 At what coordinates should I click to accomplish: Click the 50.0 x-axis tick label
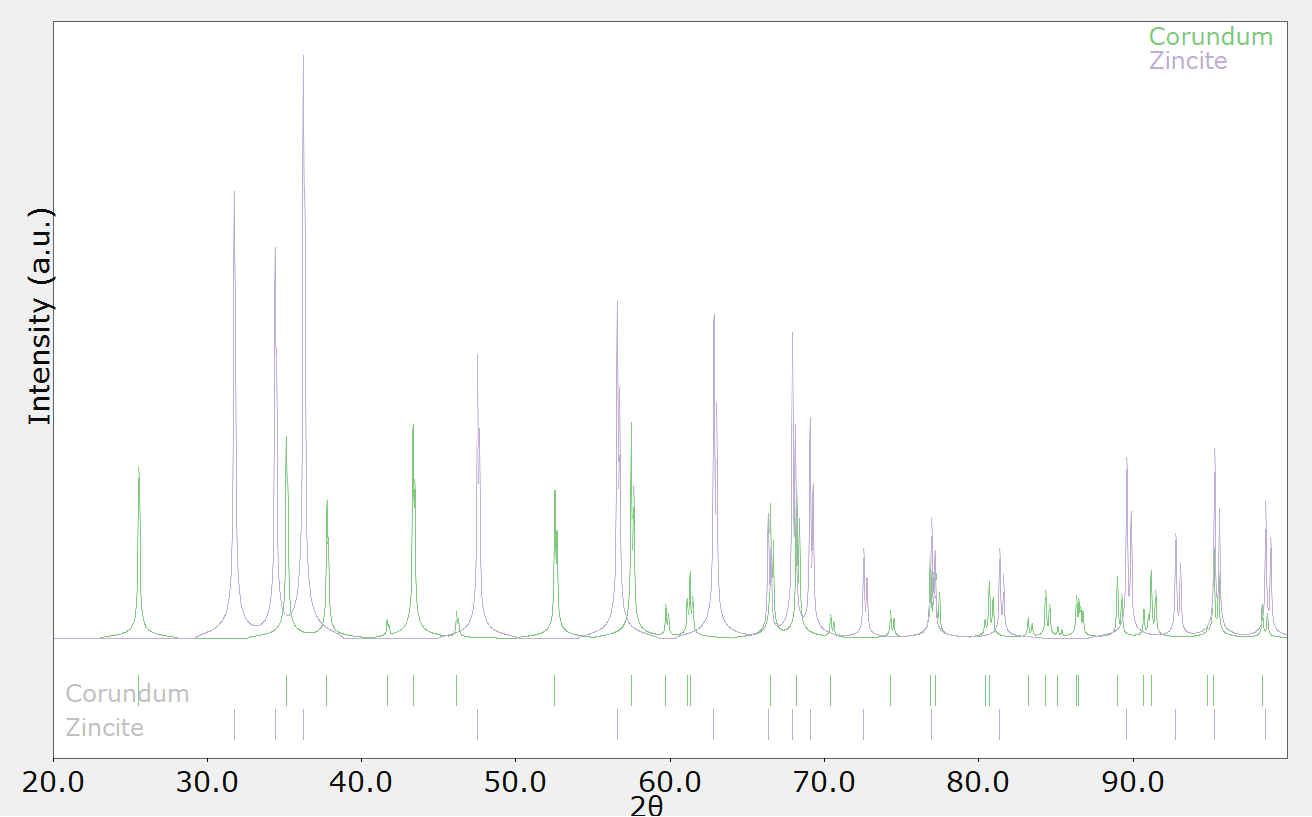tap(516, 779)
